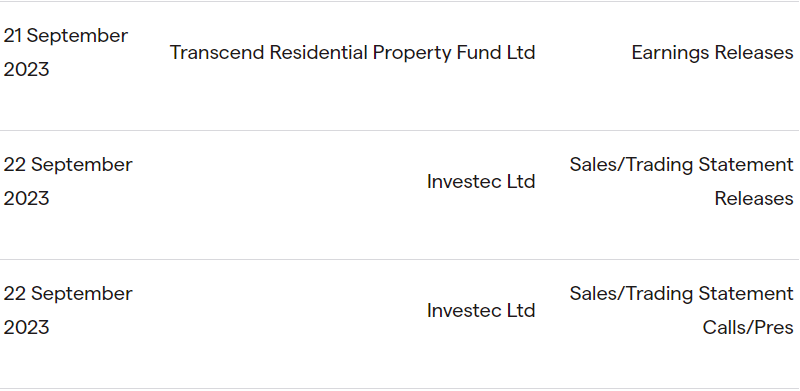
Task: Click 2023 beneath 21 September
Action: [x=27, y=69]
